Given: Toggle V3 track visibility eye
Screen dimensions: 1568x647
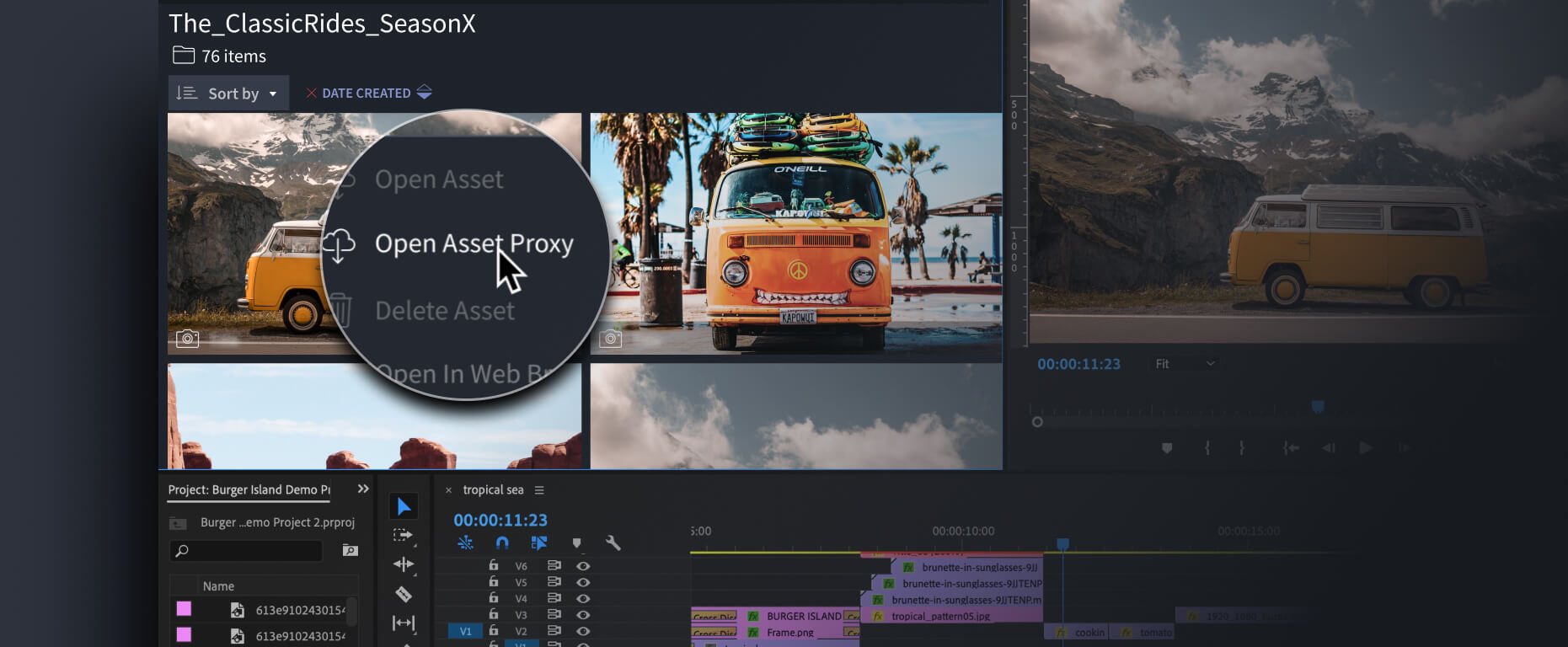Looking at the screenshot, I should (x=583, y=615).
